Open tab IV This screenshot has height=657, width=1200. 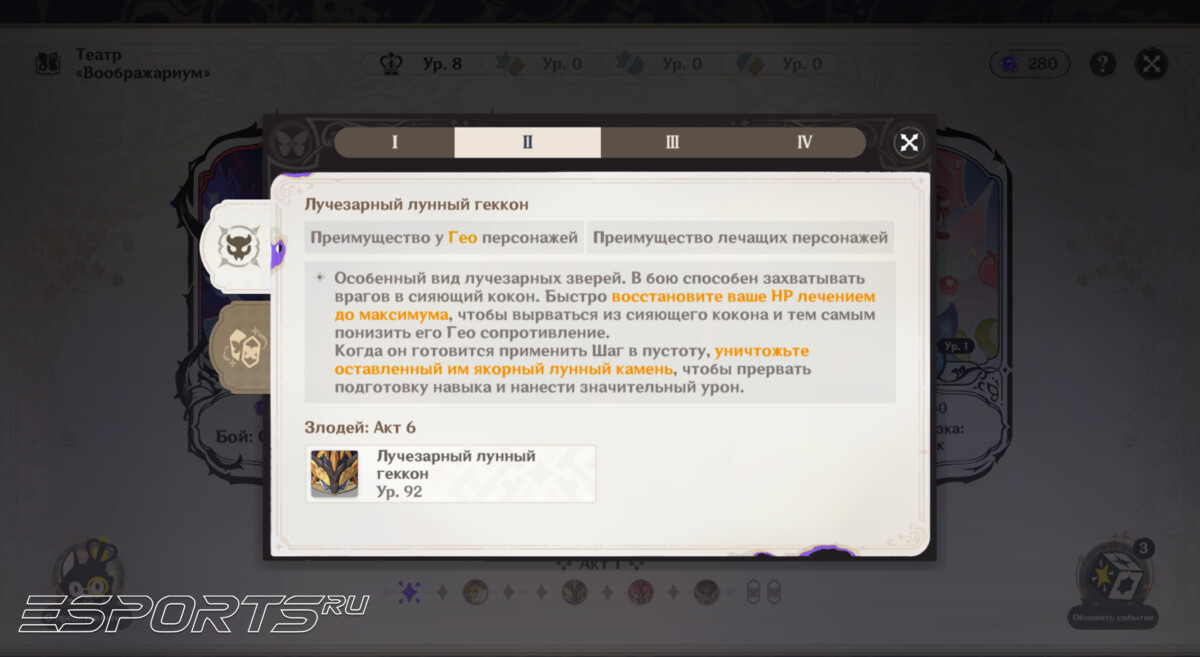click(x=804, y=142)
